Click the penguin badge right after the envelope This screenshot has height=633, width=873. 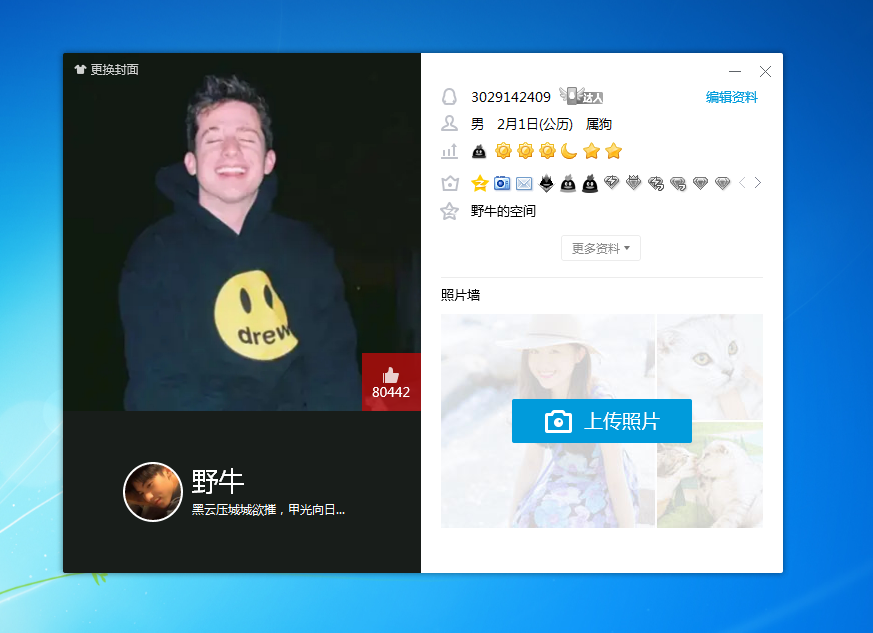(546, 183)
